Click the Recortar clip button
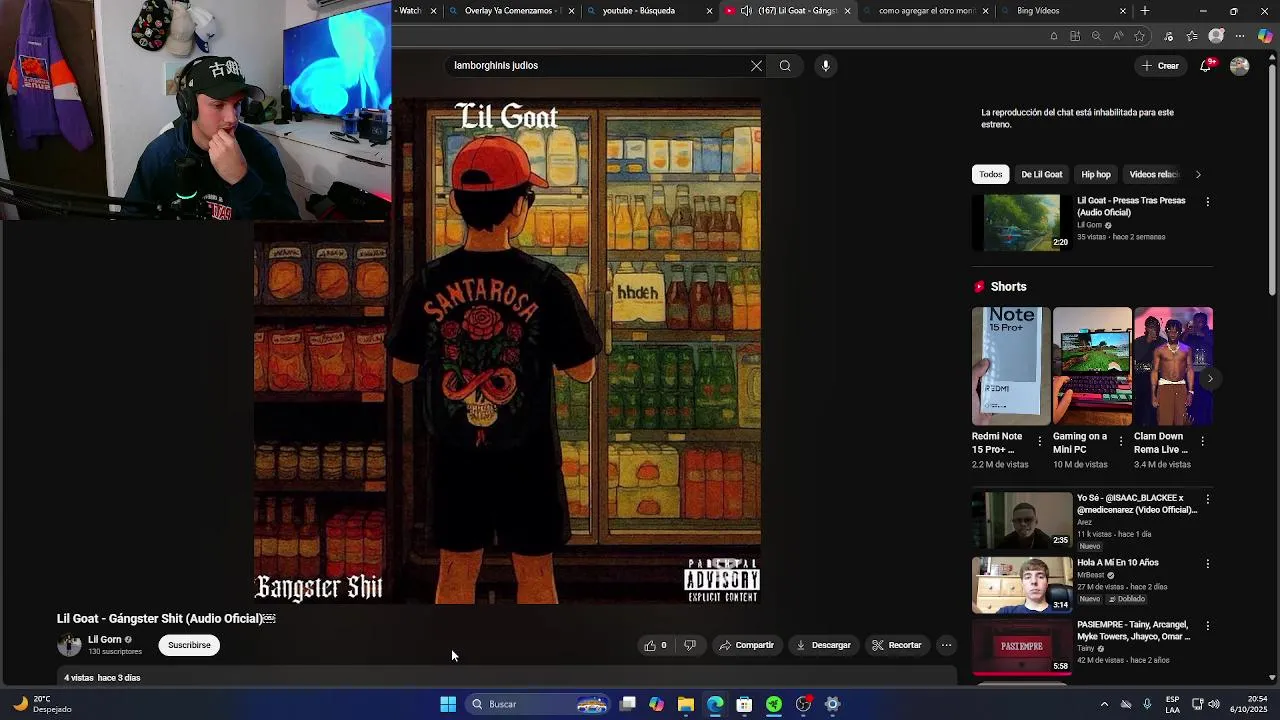1280x720 pixels. [x=896, y=645]
